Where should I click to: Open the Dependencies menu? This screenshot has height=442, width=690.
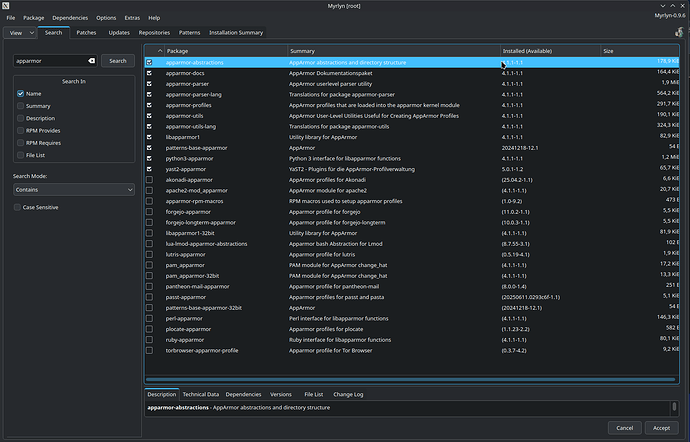(x=70, y=18)
